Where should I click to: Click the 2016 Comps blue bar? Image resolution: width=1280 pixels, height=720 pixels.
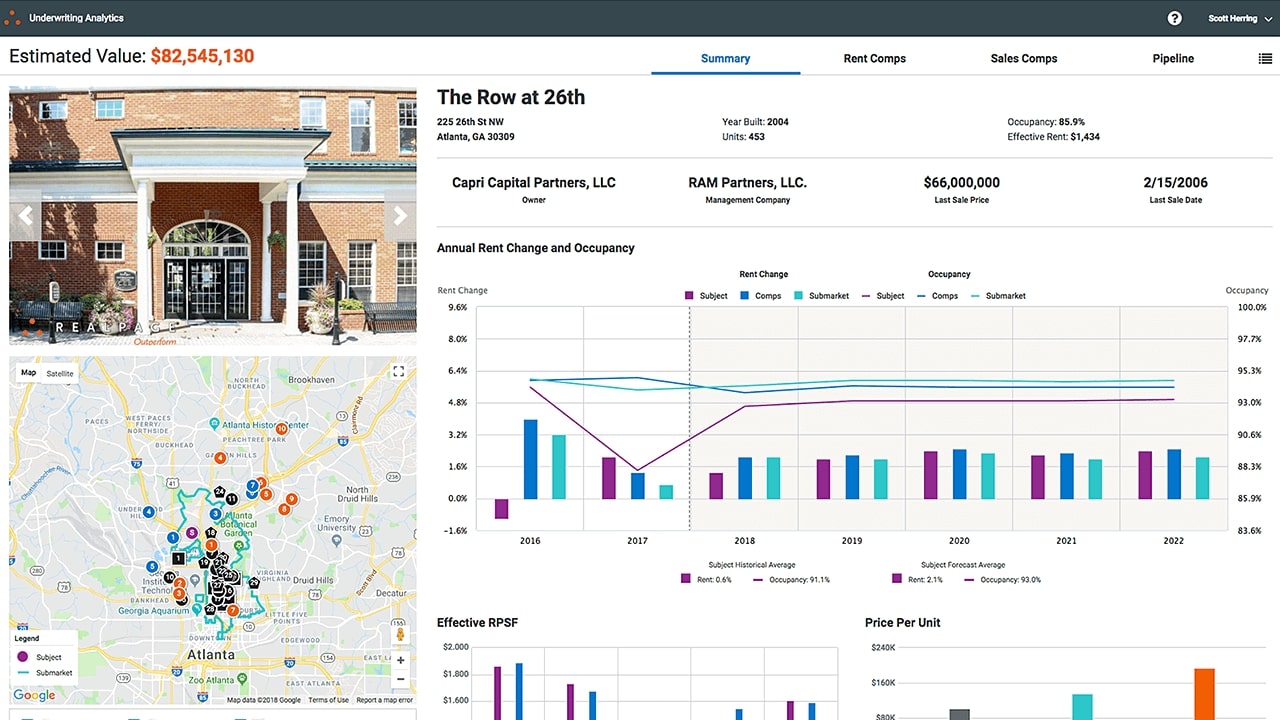pyautogui.click(x=530, y=459)
